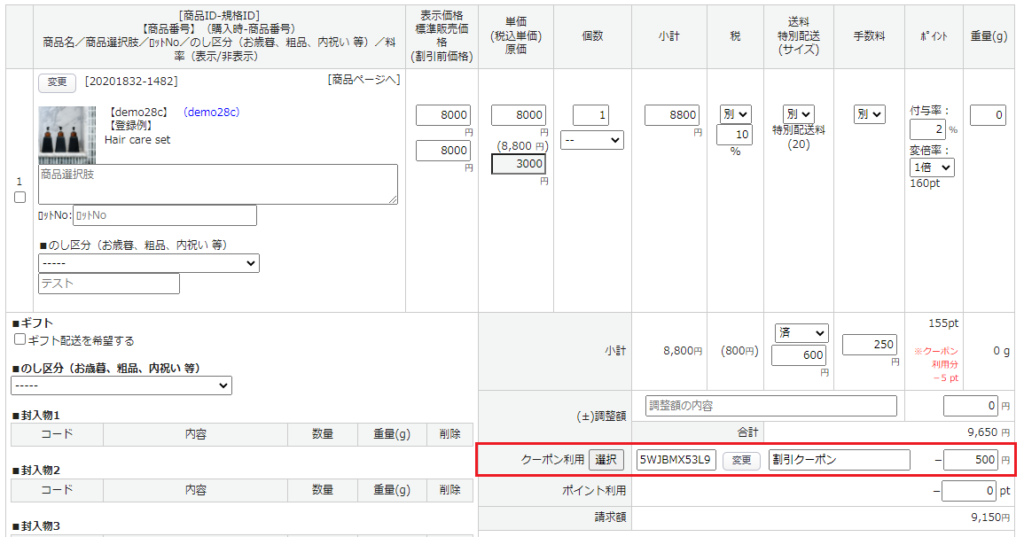This screenshot has height=537, width=1024.
Task: Click the Hair care set product thumbnail
Action: tap(67, 134)
